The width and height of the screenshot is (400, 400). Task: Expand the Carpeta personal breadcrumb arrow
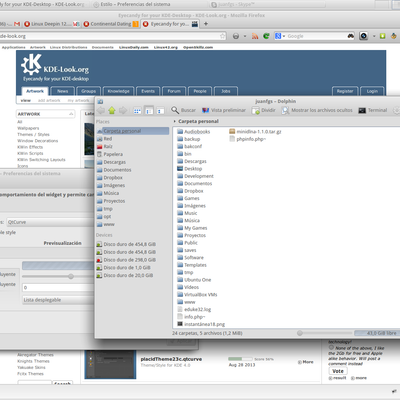click(174, 121)
